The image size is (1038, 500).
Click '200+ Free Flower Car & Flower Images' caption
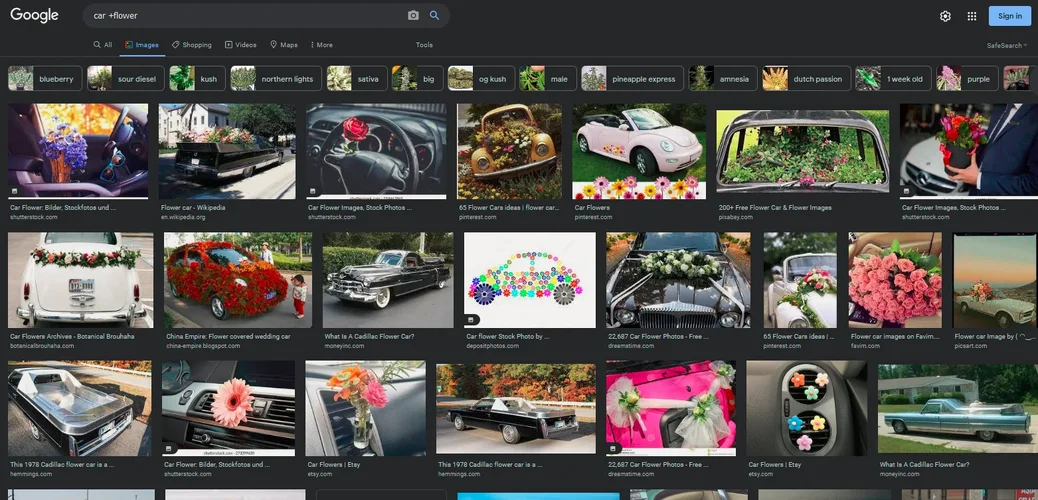(x=775, y=207)
